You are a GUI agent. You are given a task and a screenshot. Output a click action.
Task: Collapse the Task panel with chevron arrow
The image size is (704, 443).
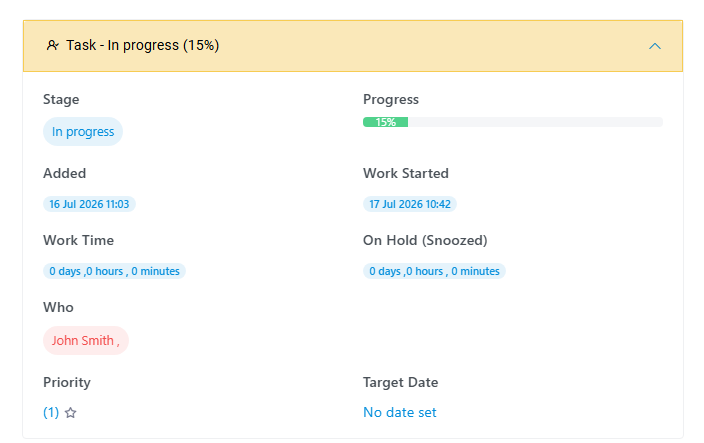tap(655, 46)
